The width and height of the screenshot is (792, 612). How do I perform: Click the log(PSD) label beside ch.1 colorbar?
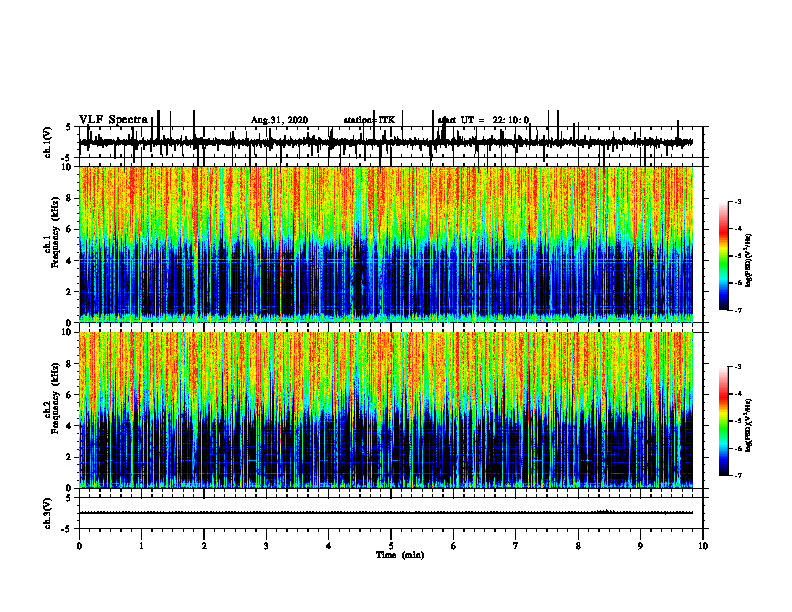[748, 261]
